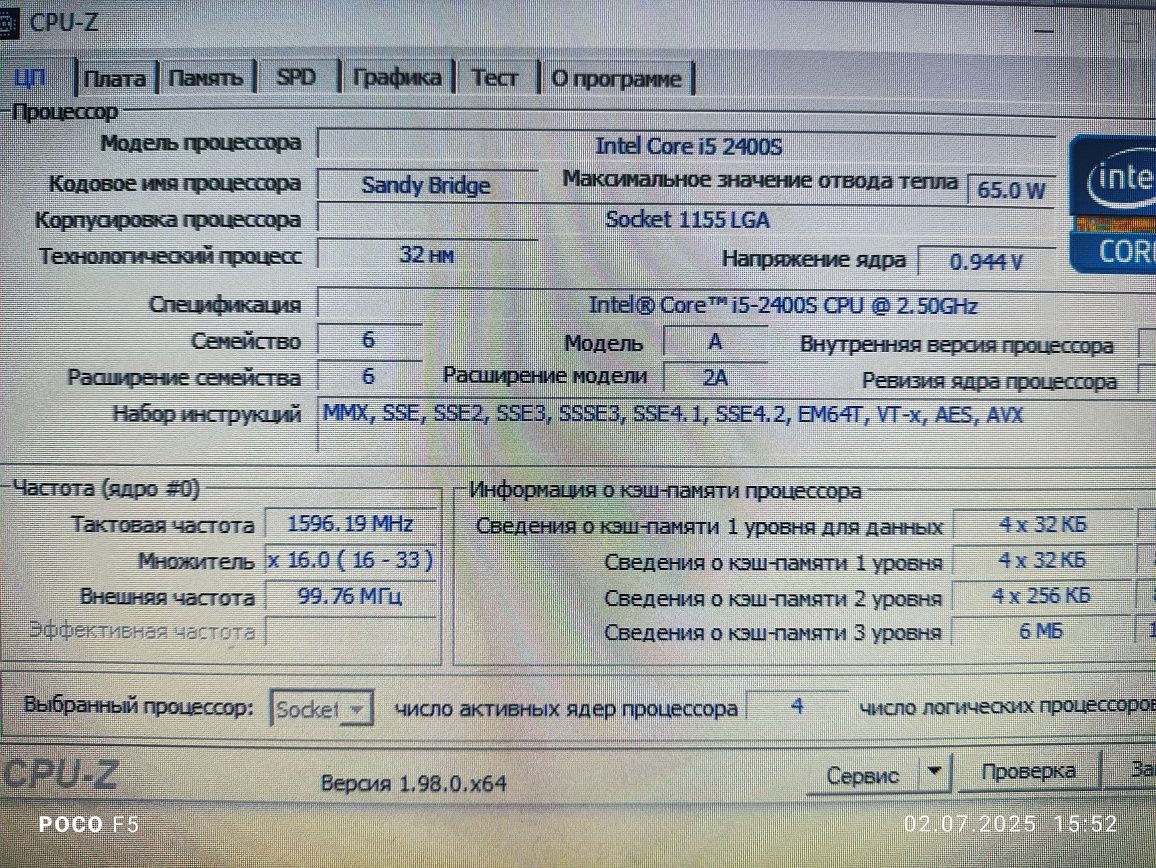The image size is (1156, 868).
Task: Click the Ревизия ядра процессора label
Action: pyautogui.click(x=989, y=381)
